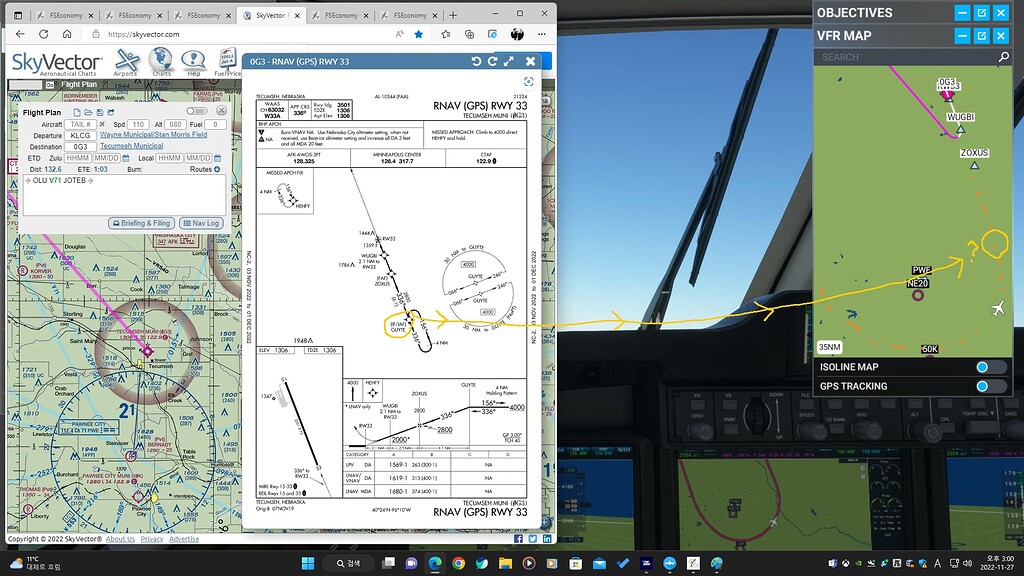The image size is (1024, 576).
Task: Open Chrome from the taskbar
Action: click(458, 563)
